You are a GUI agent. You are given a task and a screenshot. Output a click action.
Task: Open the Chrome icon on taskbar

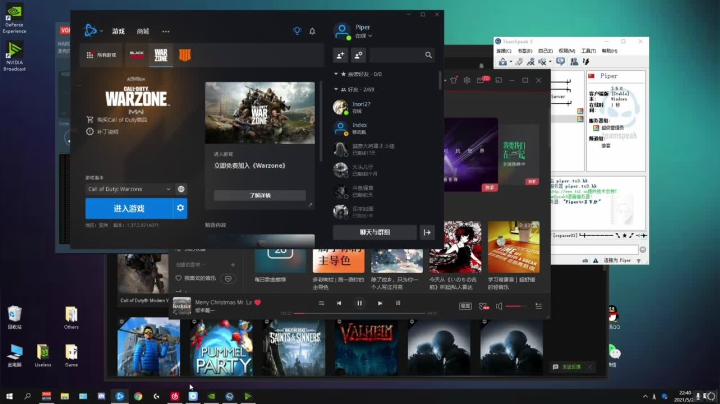[x=138, y=396]
